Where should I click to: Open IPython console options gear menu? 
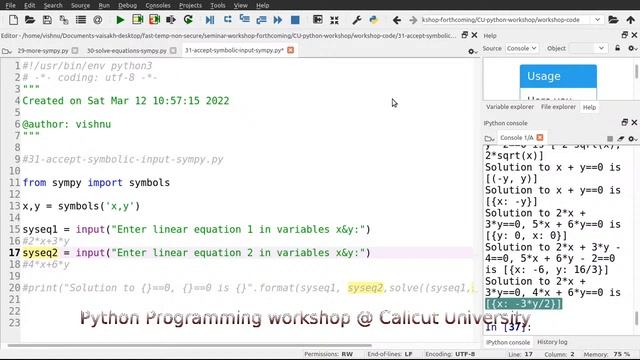[632, 138]
